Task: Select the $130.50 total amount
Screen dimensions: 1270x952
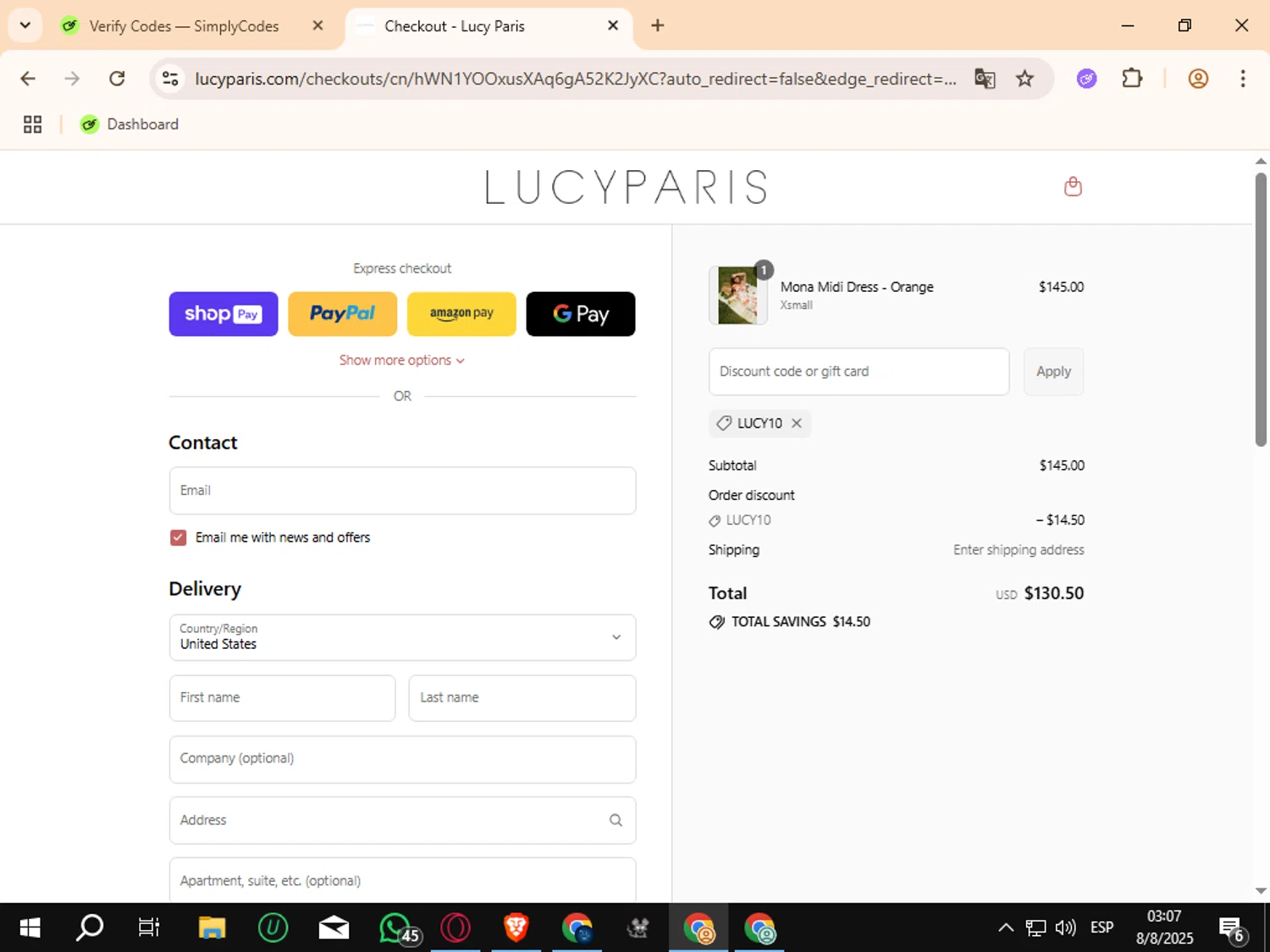Action: pos(1054,593)
